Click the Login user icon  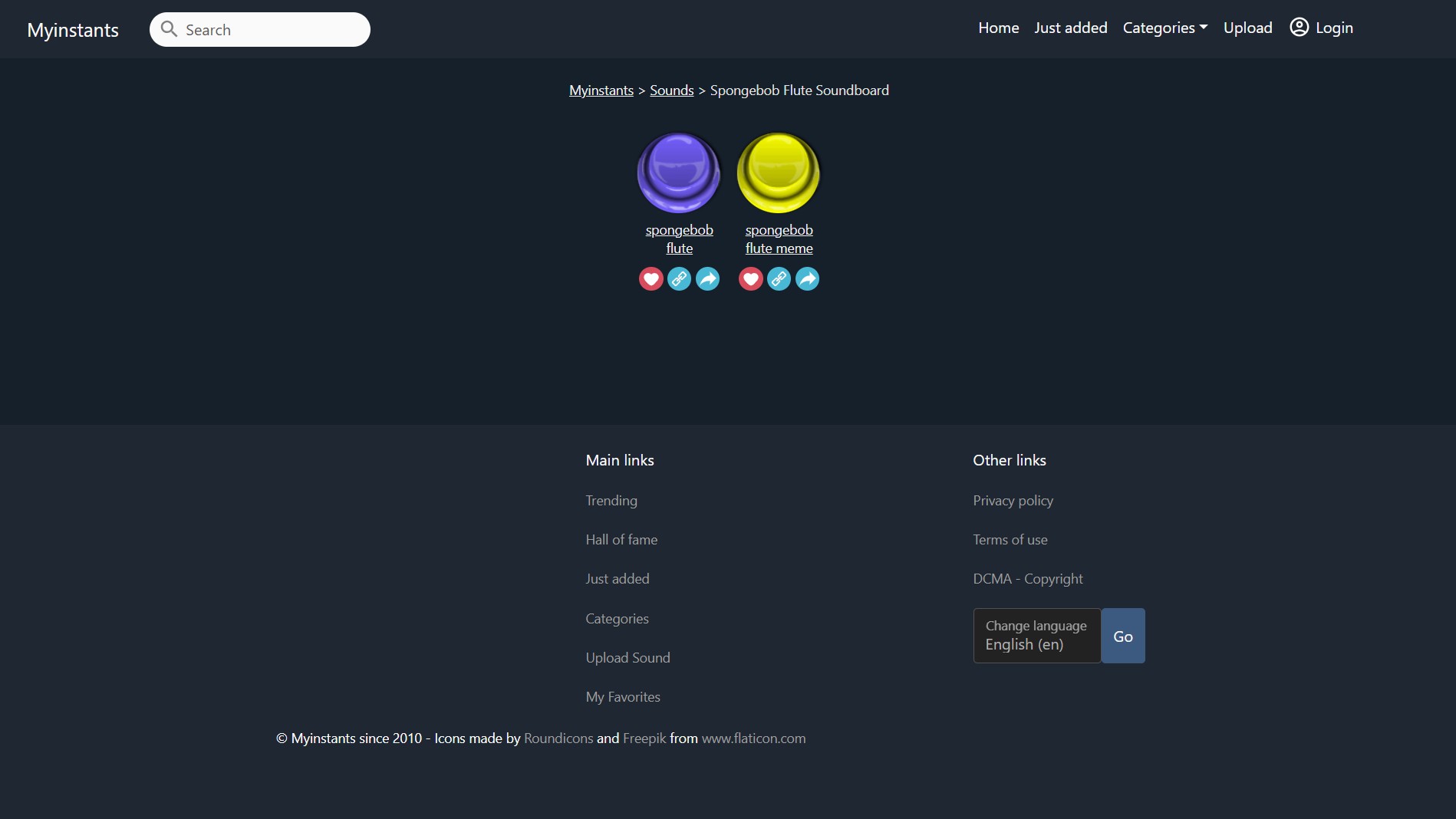tap(1299, 28)
